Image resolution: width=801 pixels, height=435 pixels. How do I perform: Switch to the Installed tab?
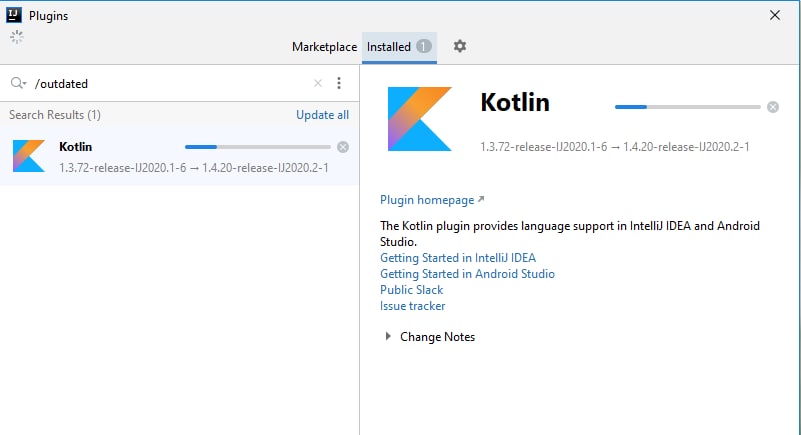pos(399,47)
